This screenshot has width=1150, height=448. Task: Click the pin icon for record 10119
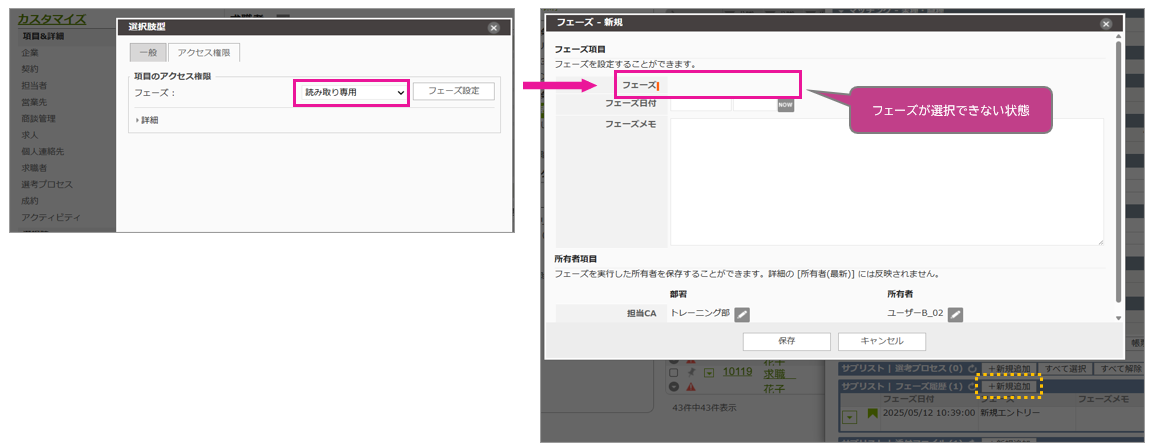tap(692, 372)
